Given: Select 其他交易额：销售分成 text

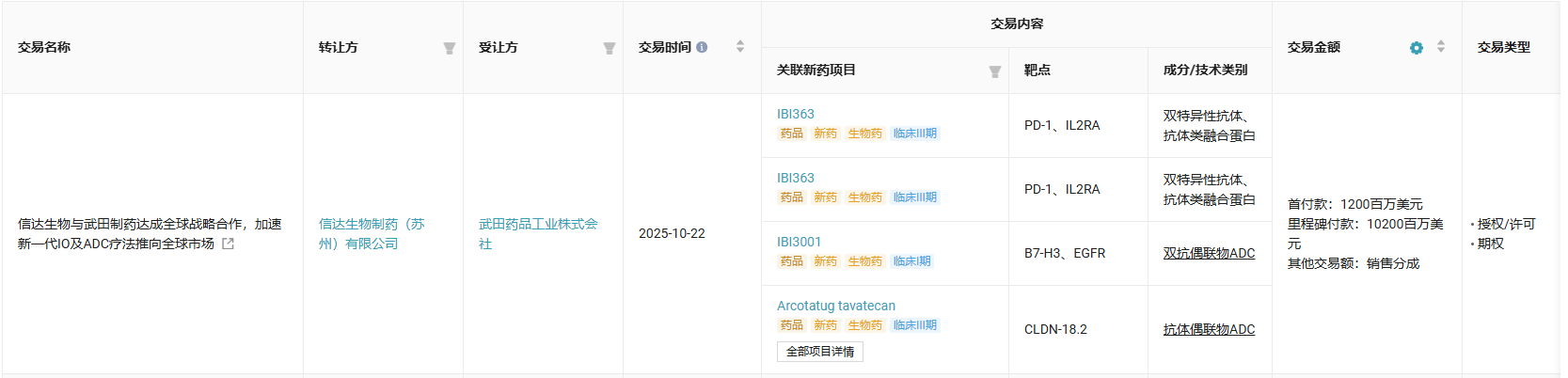Looking at the screenshot, I should tap(1354, 263).
